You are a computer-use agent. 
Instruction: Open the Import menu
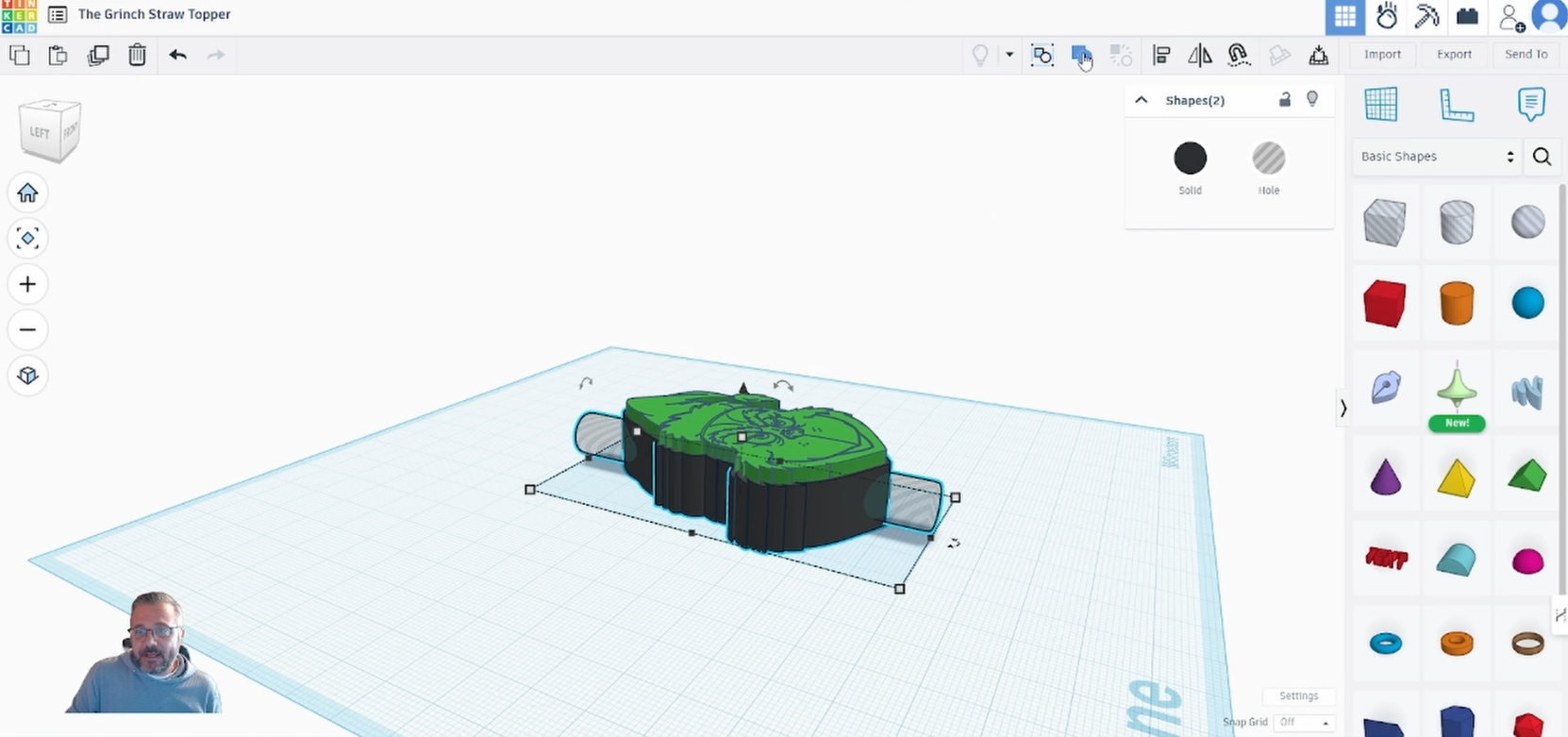[1382, 55]
